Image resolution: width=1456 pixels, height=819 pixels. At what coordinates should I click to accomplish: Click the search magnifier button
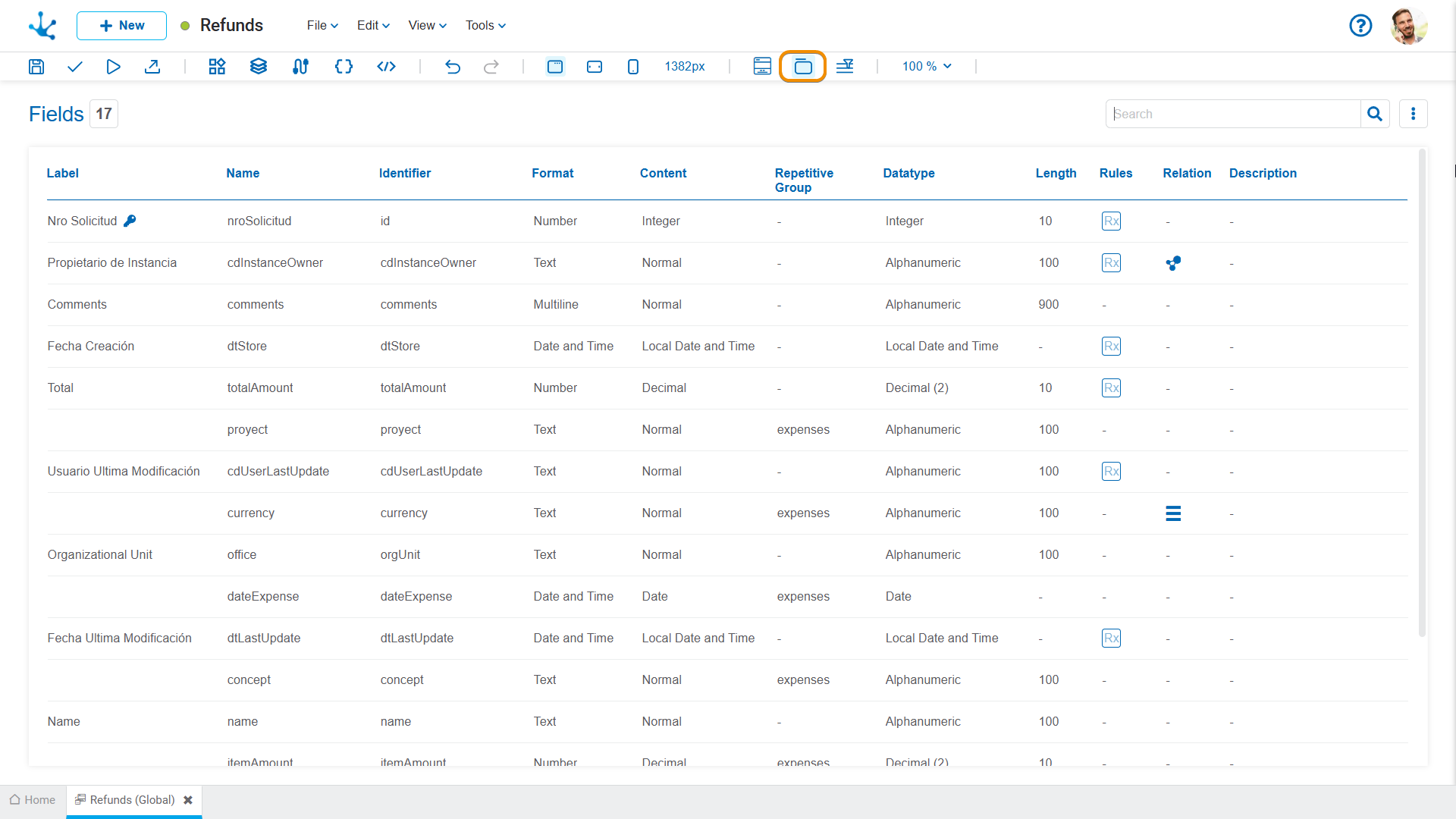click(x=1375, y=114)
